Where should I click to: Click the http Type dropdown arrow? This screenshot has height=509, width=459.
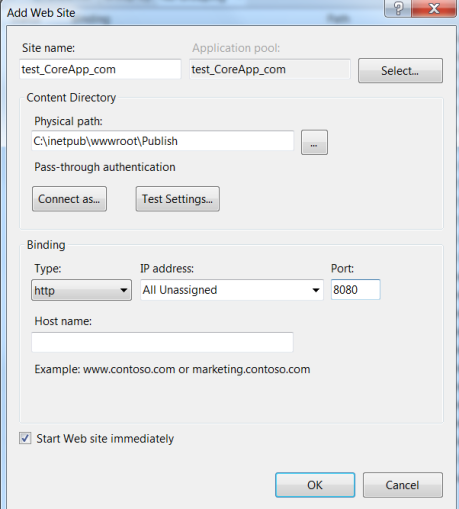pyautogui.click(x=124, y=290)
